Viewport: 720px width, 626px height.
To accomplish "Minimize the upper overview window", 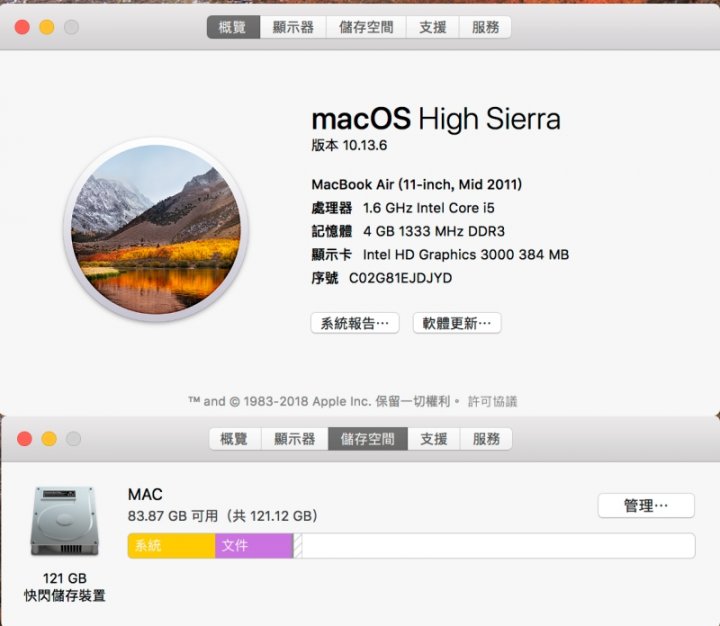I will point(46,27).
